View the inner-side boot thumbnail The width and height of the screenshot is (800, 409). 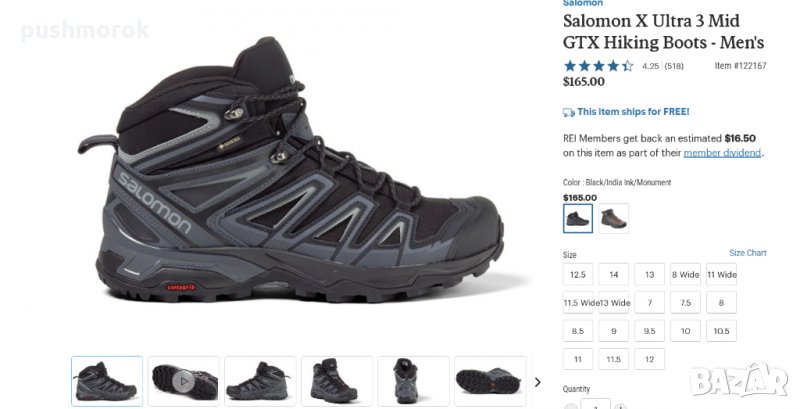260,381
